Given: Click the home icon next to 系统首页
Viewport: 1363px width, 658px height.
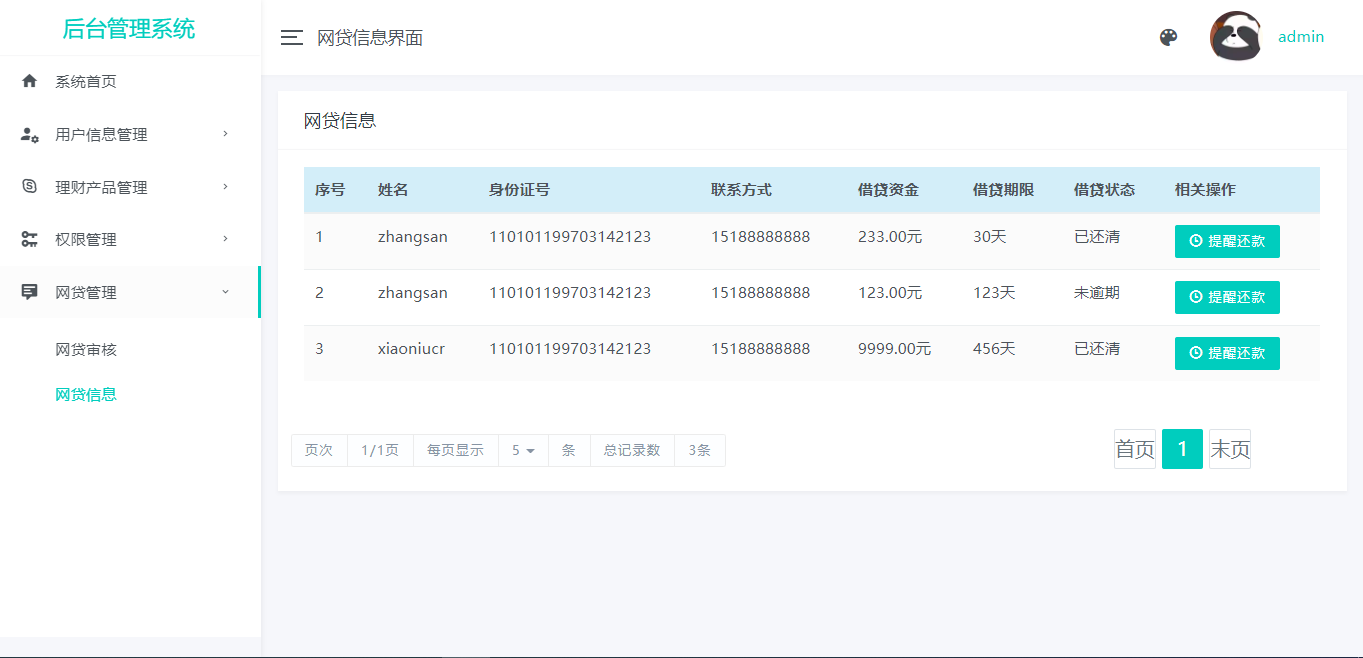Looking at the screenshot, I should (29, 81).
